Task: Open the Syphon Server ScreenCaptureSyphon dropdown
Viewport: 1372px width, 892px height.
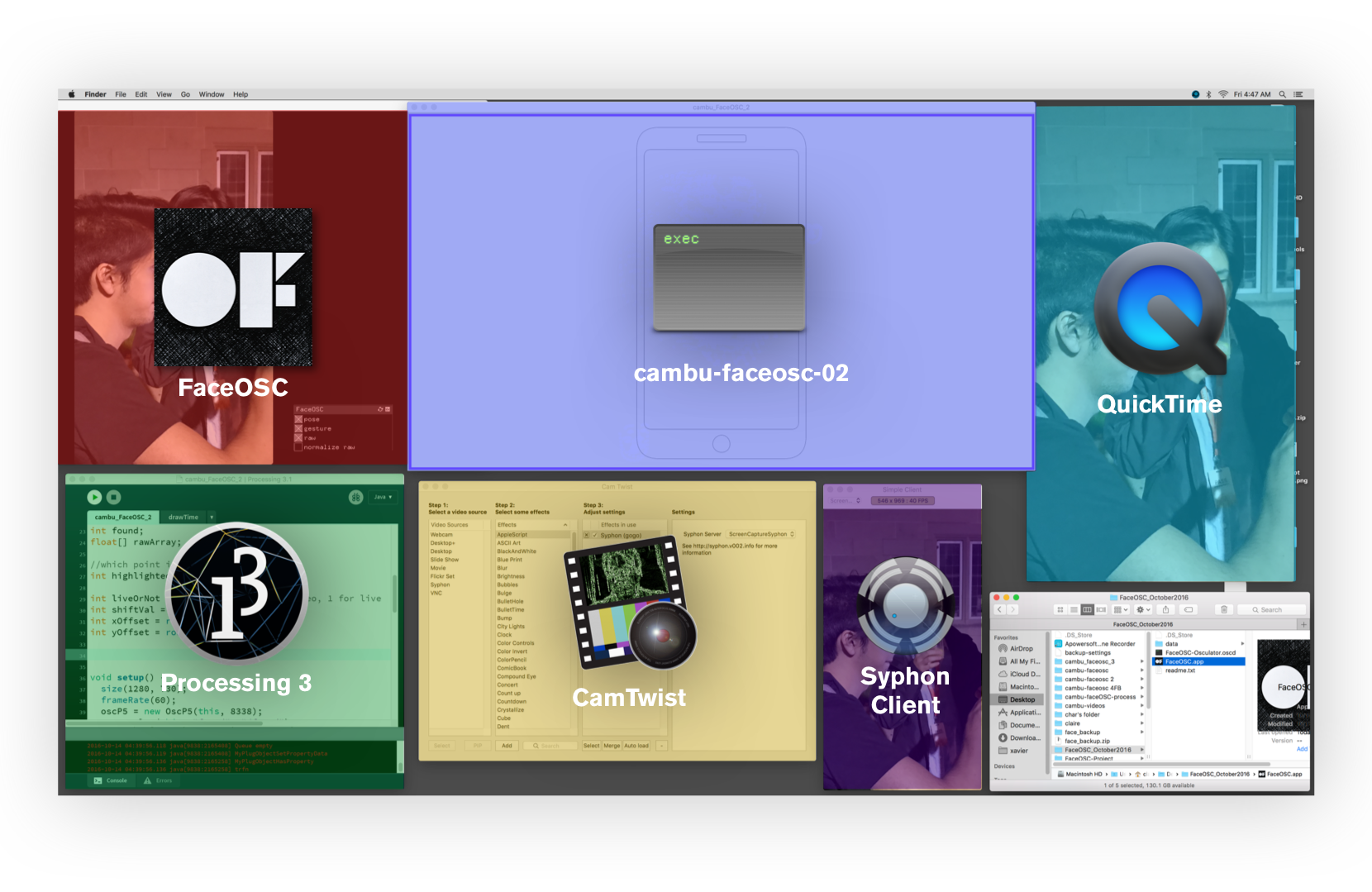Action: point(761,534)
